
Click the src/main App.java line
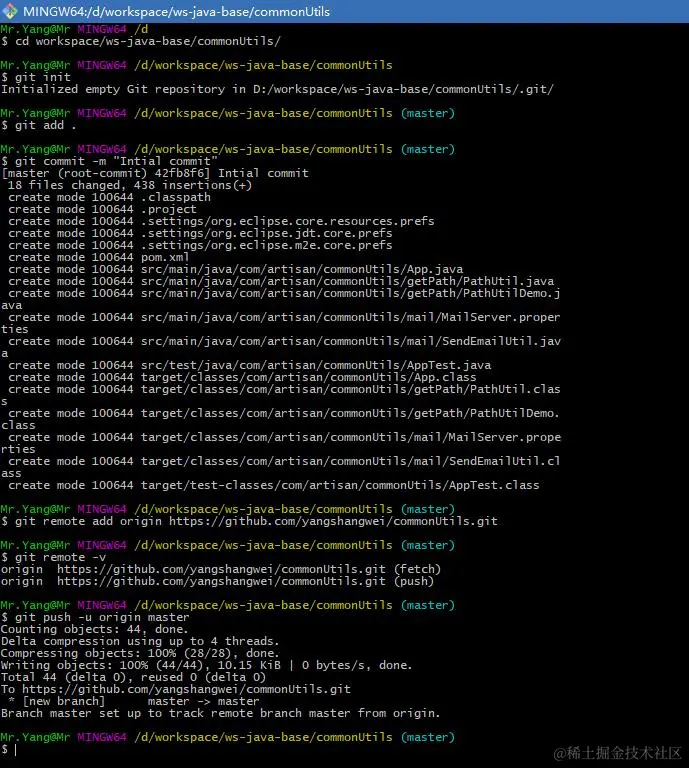coord(236,269)
